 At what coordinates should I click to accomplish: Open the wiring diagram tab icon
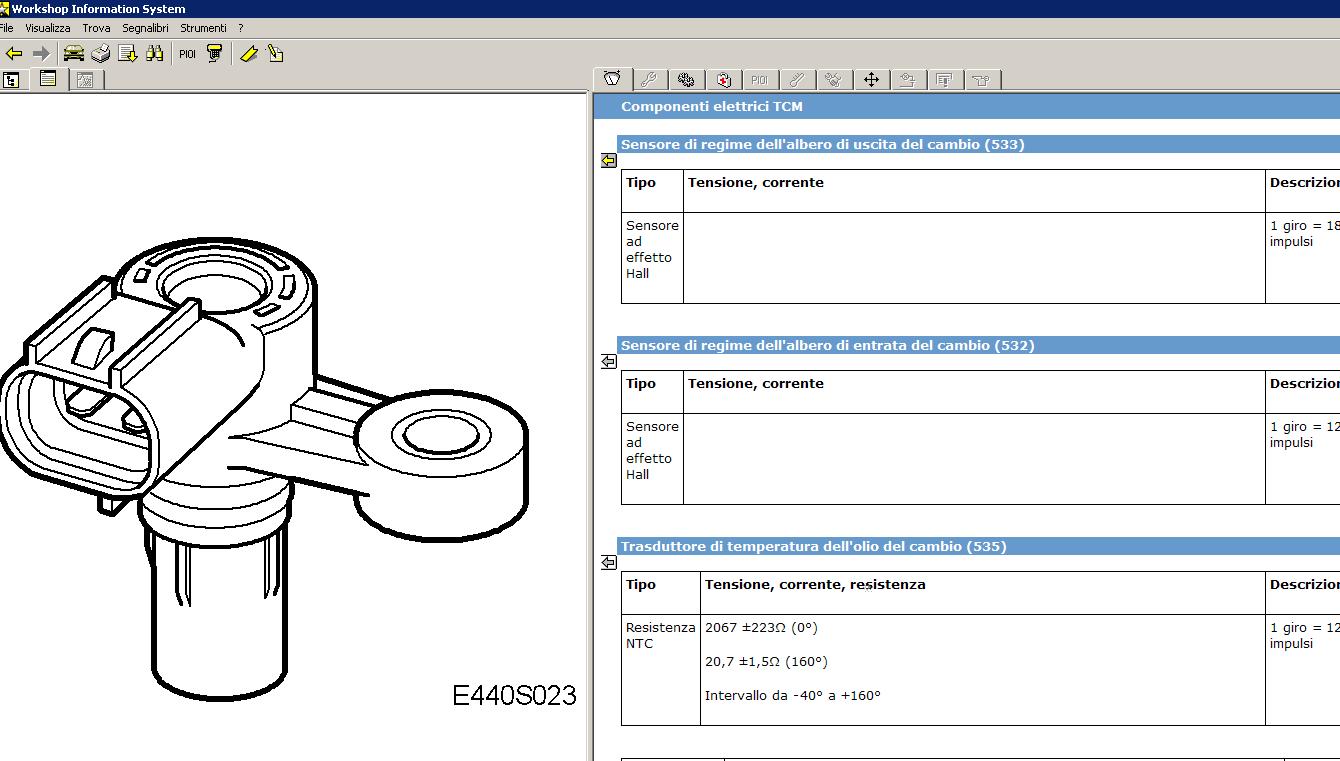(908, 80)
